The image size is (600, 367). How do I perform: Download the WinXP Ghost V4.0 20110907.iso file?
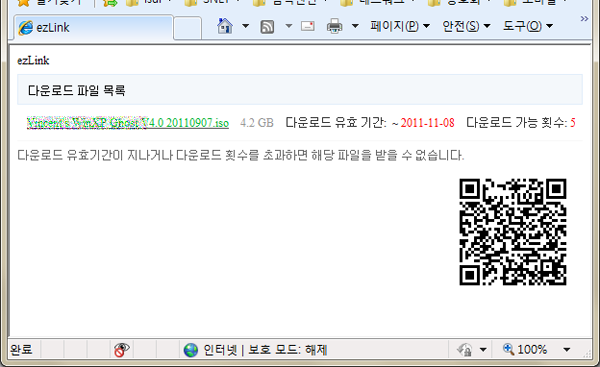click(128, 122)
